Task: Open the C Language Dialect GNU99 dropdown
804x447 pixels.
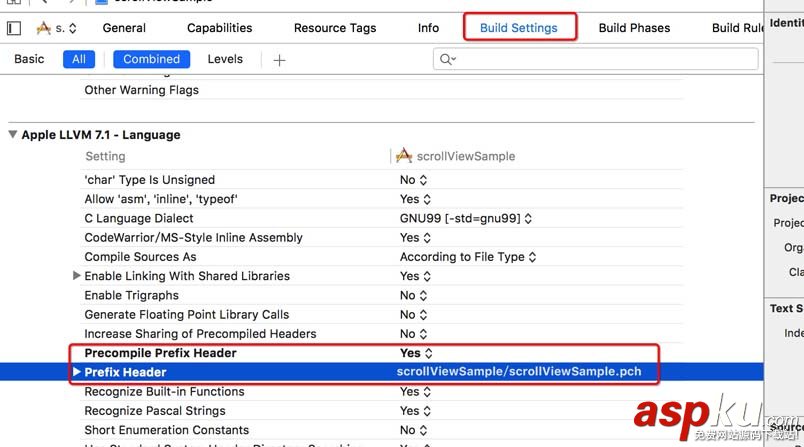Action: tap(466, 218)
